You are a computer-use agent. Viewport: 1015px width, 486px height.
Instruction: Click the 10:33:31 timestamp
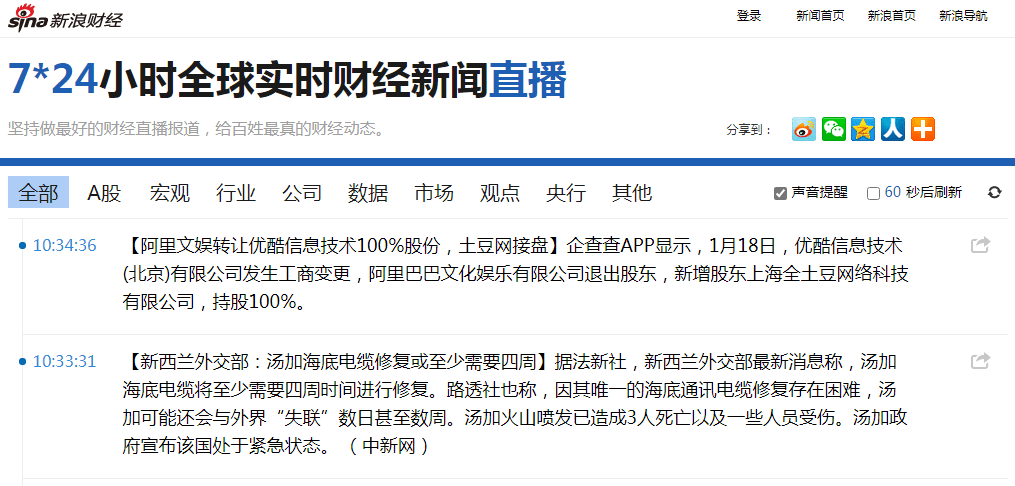65,361
